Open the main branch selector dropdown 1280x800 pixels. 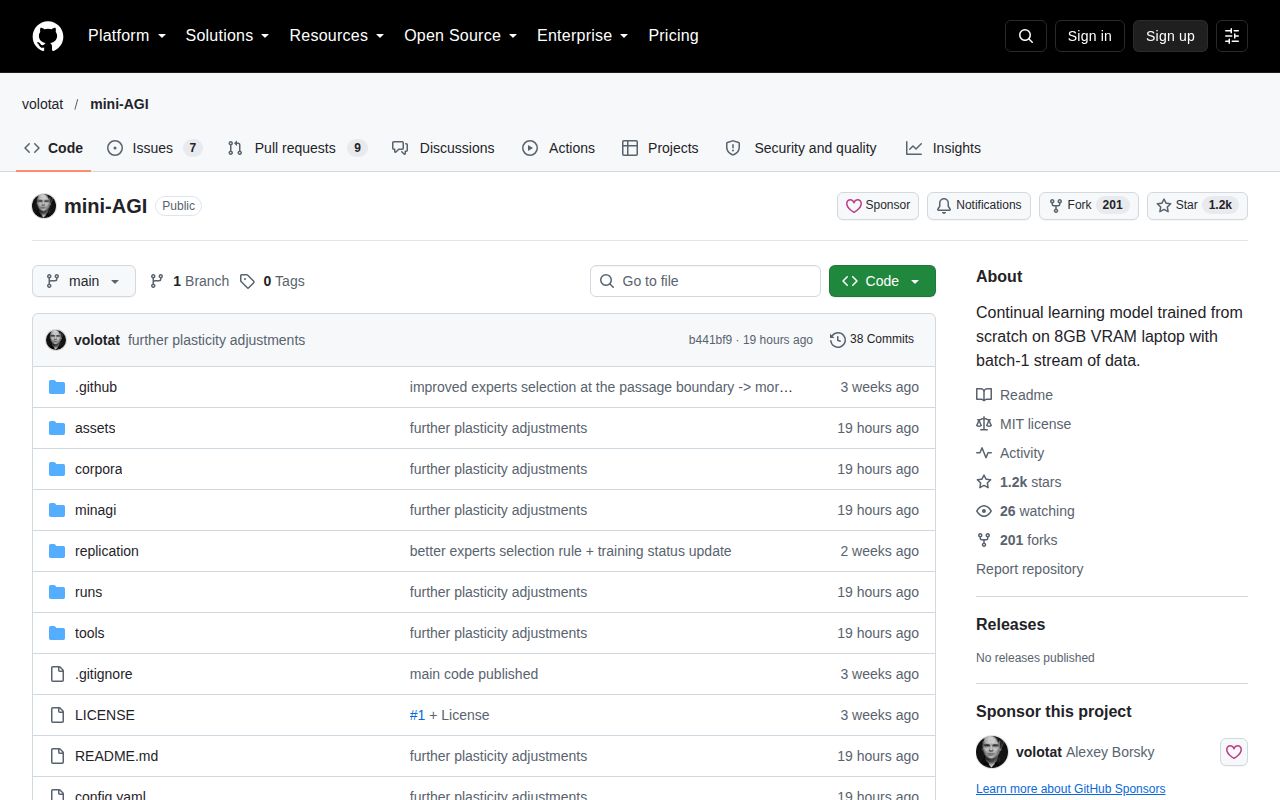coord(83,281)
